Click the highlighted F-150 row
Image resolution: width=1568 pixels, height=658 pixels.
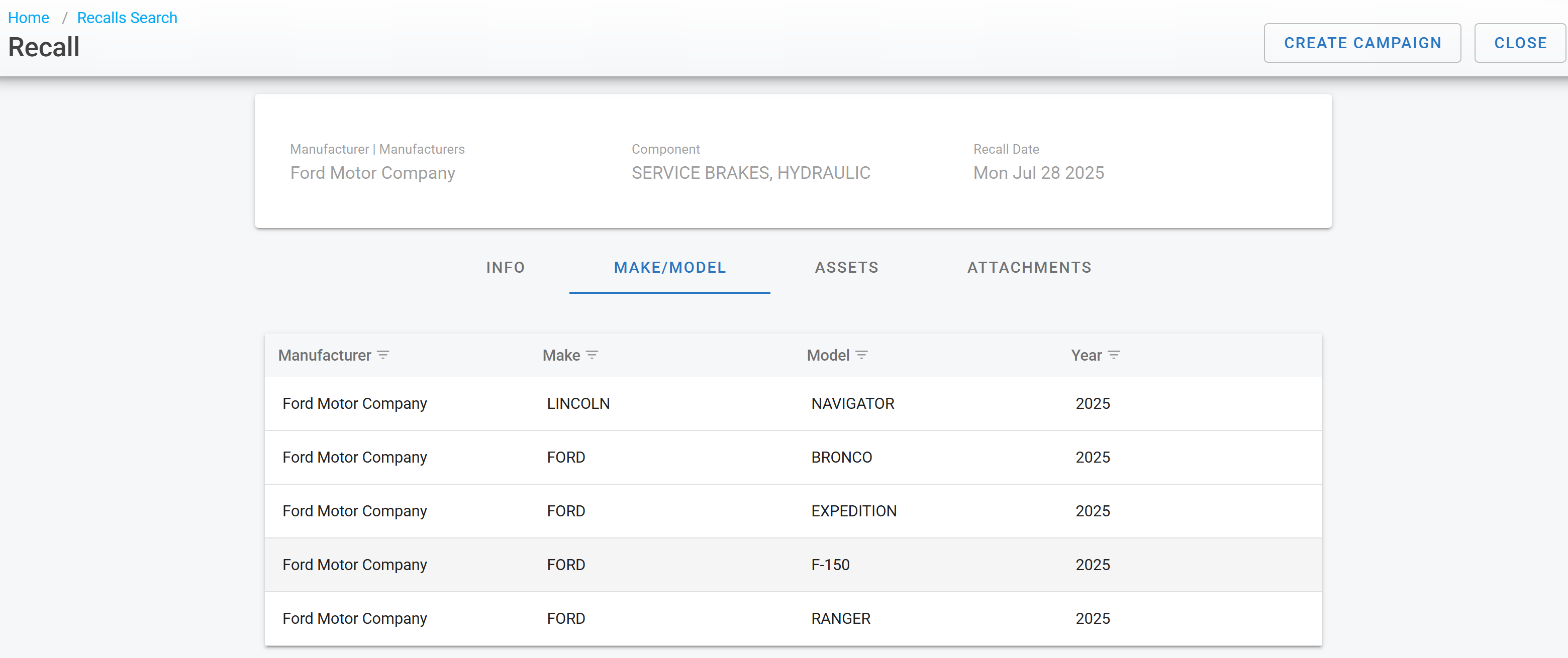[793, 565]
